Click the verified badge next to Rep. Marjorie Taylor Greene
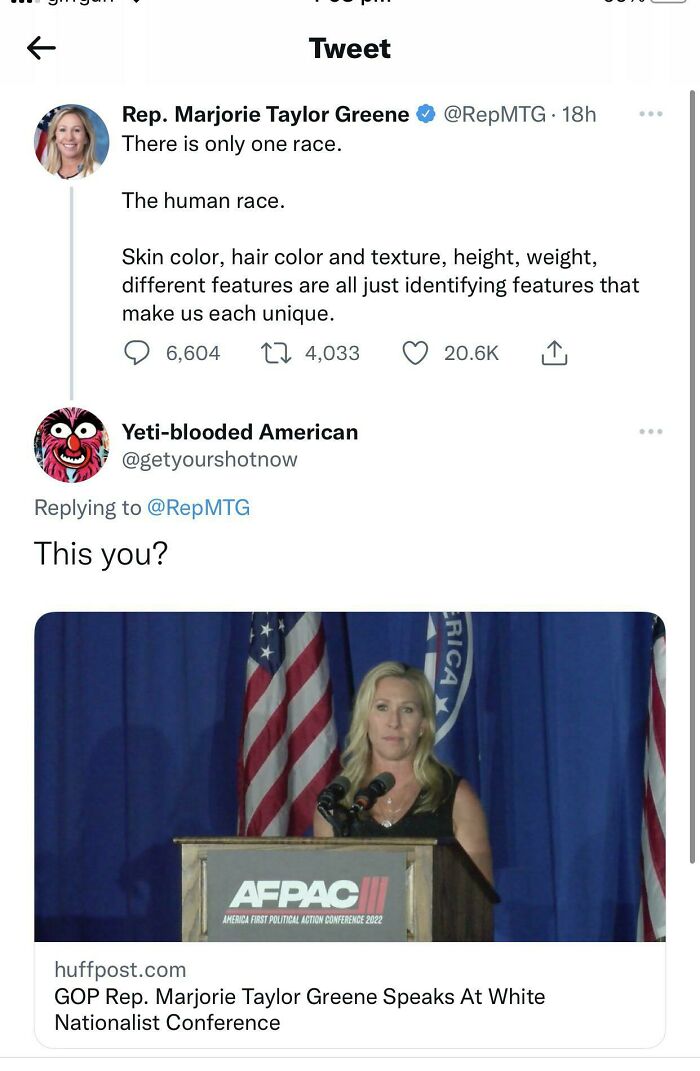This screenshot has width=700, height=1071. 427,113
